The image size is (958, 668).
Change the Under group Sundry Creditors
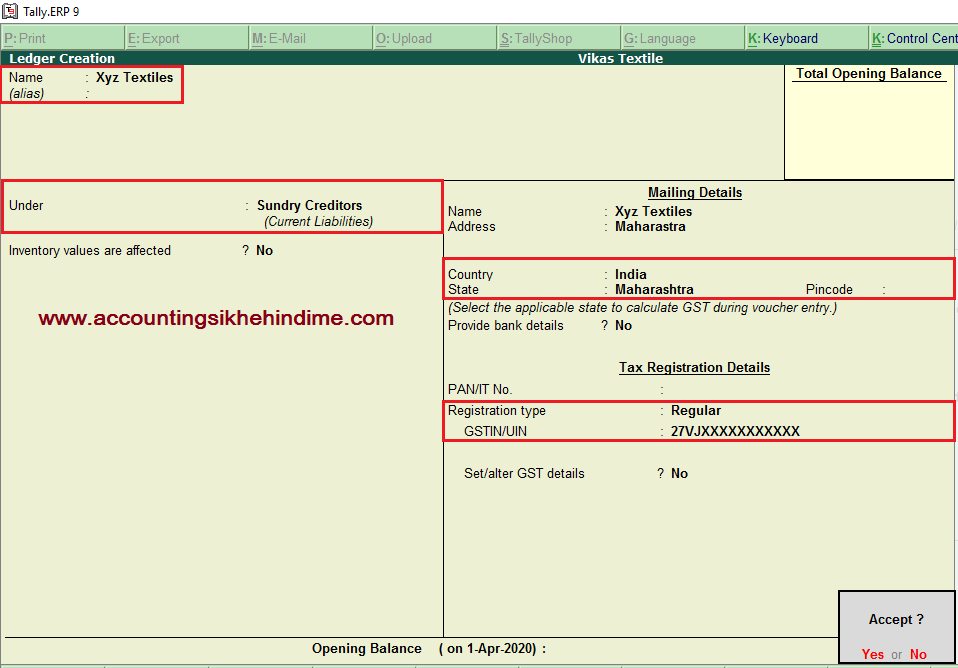point(309,205)
